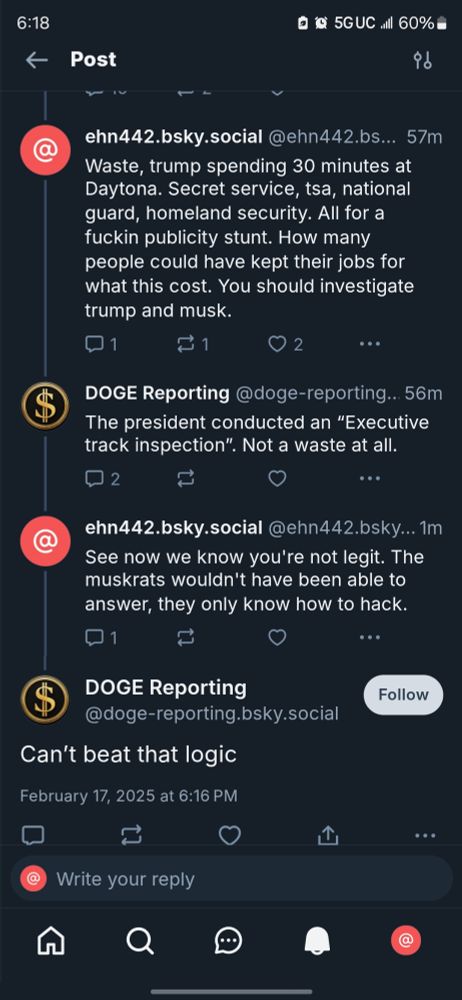
Task: Open the @doge-reporting.bsky.social profile handle
Action: 212,714
